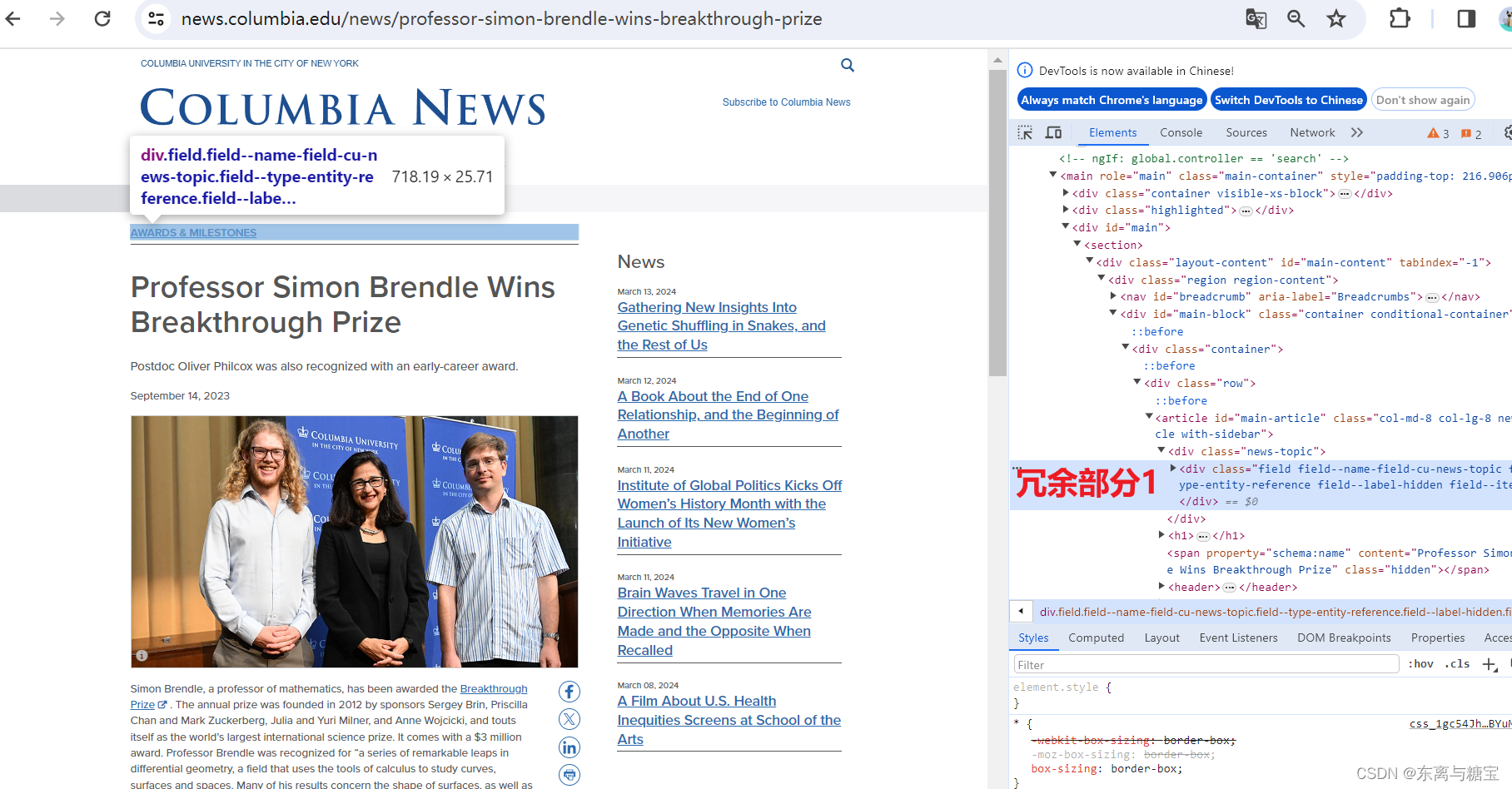Switch to the Console tab

[x=1181, y=132]
